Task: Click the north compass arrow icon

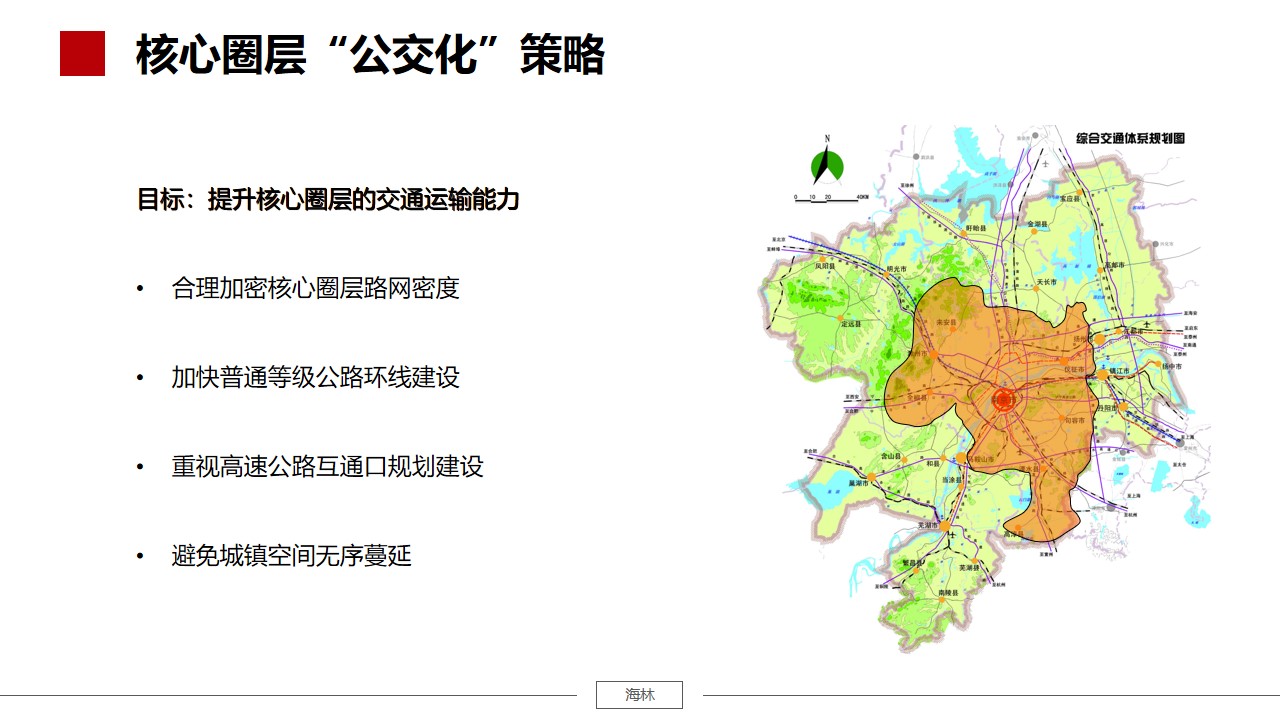Action: tap(827, 162)
